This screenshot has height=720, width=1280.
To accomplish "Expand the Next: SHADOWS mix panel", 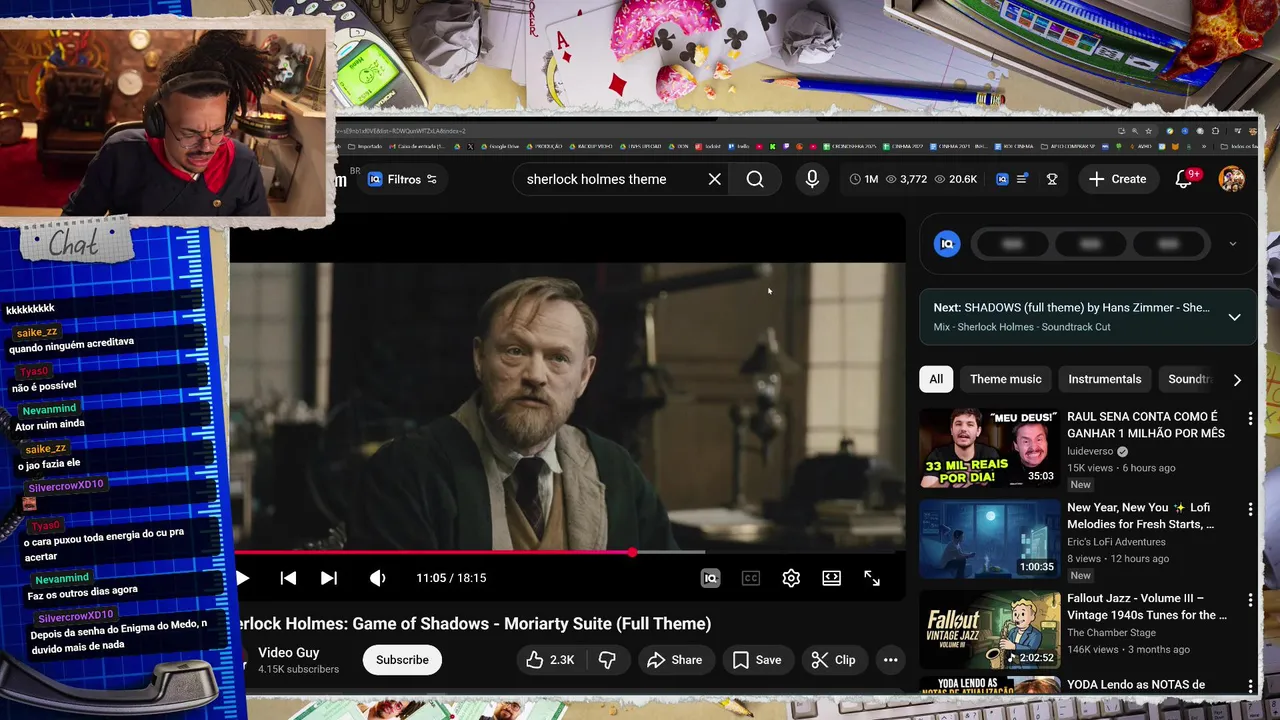I will click(1234, 317).
